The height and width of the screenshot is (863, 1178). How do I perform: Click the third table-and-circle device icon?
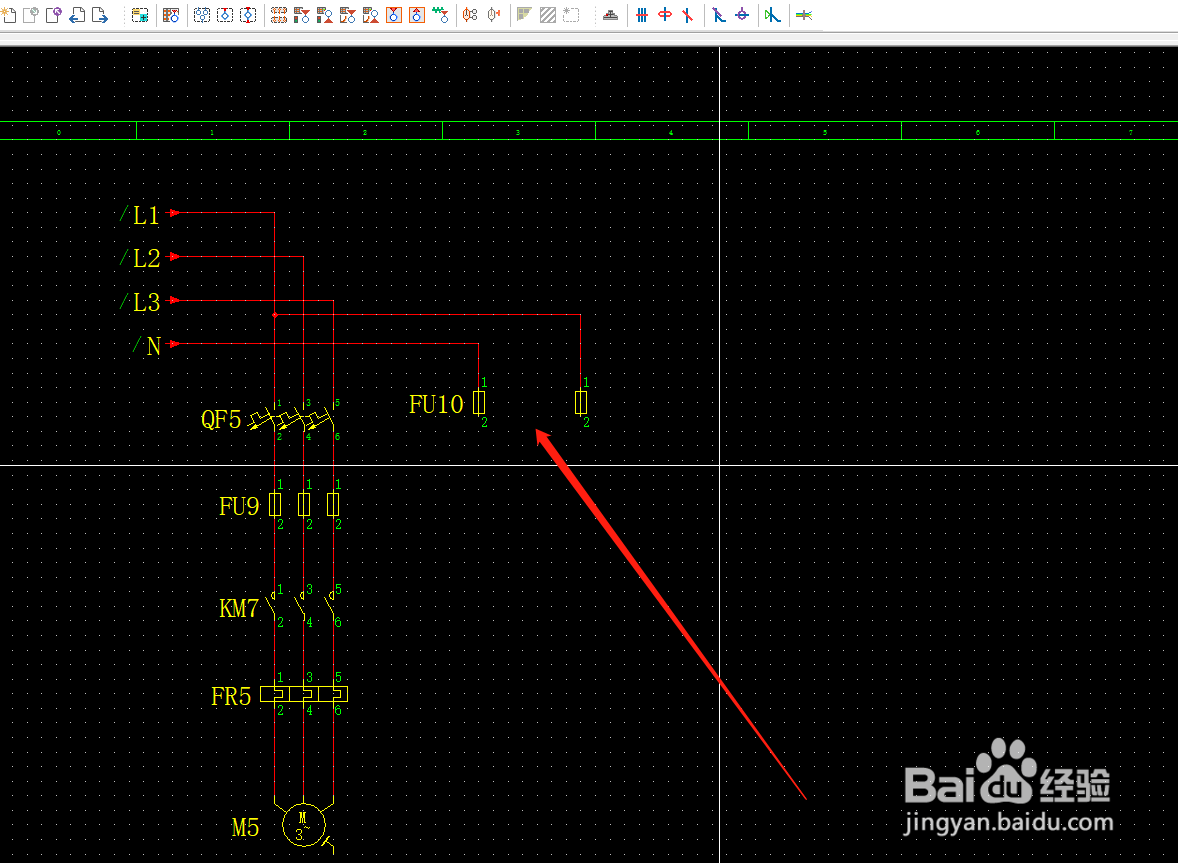348,15
